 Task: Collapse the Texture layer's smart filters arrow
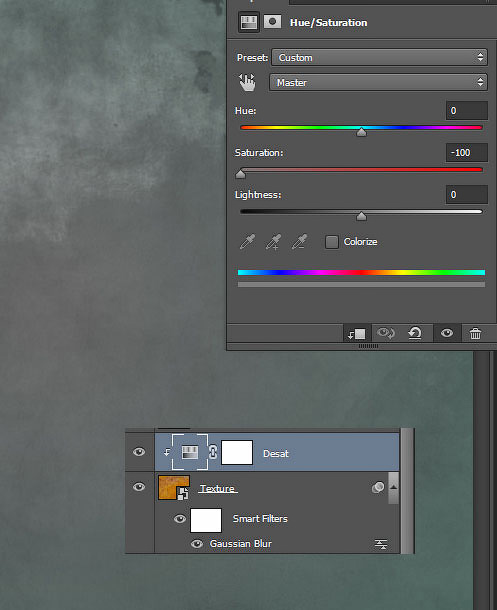(394, 487)
